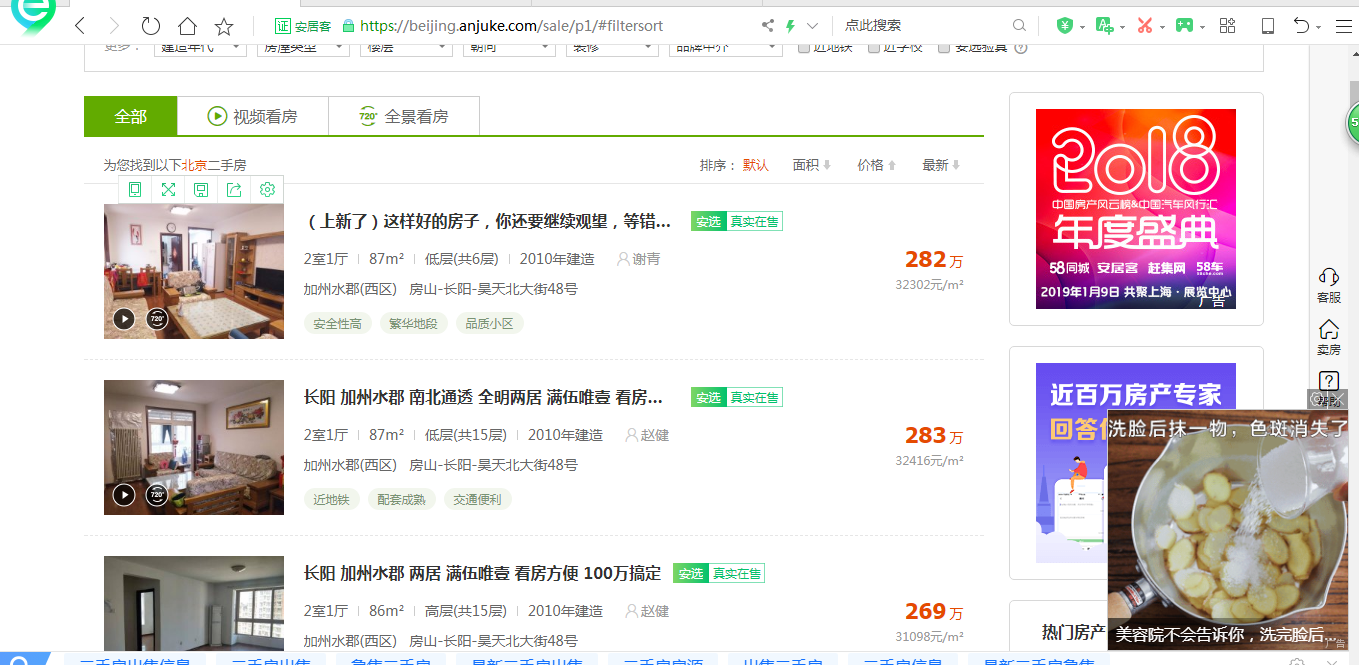Image resolution: width=1359 pixels, height=665 pixels.
Task: Toggle the 近地铁 checkbox
Action: pyautogui.click(x=804, y=47)
